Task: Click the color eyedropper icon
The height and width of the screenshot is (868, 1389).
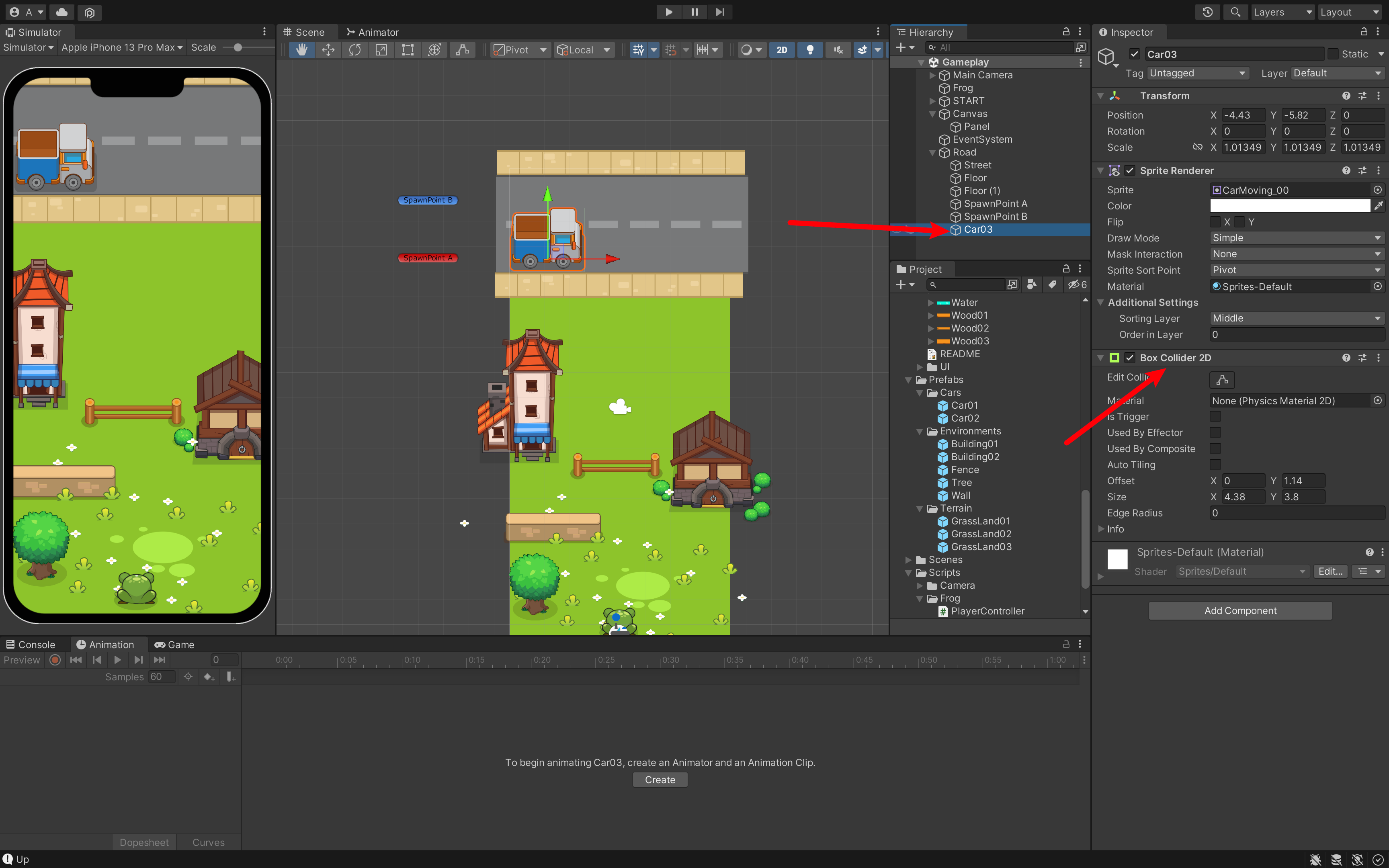Action: coord(1379,205)
